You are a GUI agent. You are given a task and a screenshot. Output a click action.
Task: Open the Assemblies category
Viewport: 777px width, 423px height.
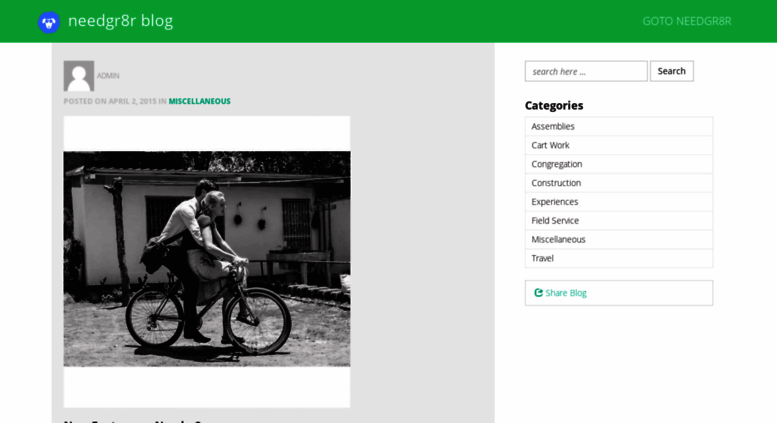tap(619, 126)
